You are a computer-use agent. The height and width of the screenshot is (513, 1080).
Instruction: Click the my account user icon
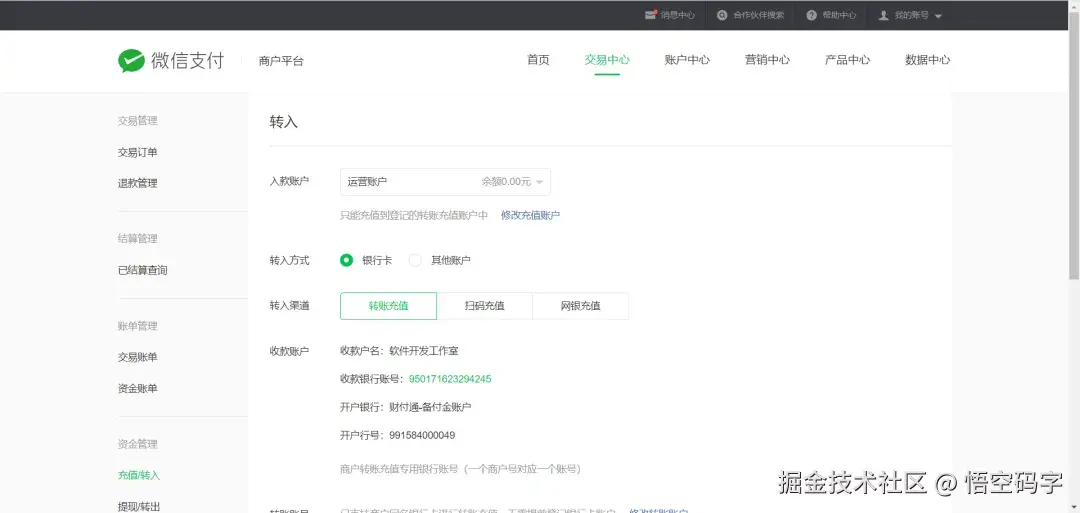click(x=884, y=15)
